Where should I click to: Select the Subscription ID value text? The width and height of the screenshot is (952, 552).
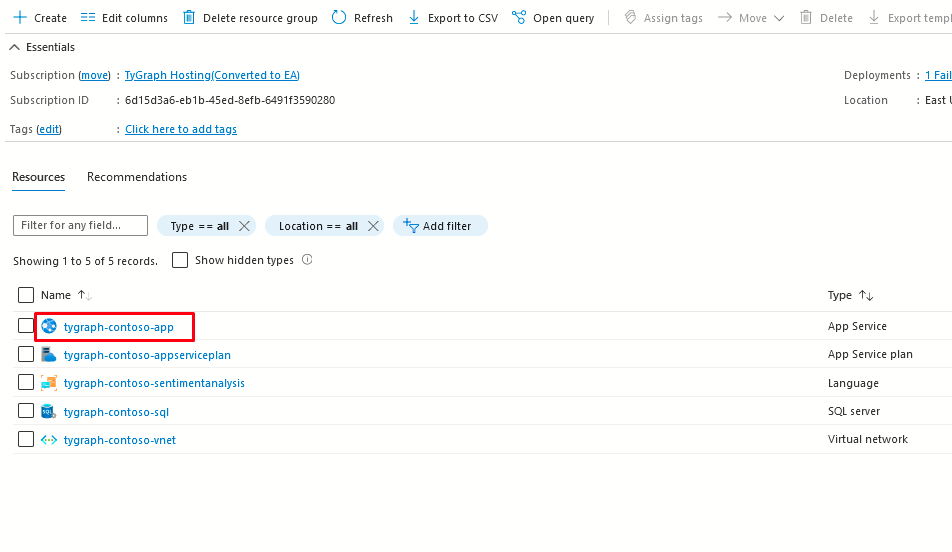[x=230, y=100]
